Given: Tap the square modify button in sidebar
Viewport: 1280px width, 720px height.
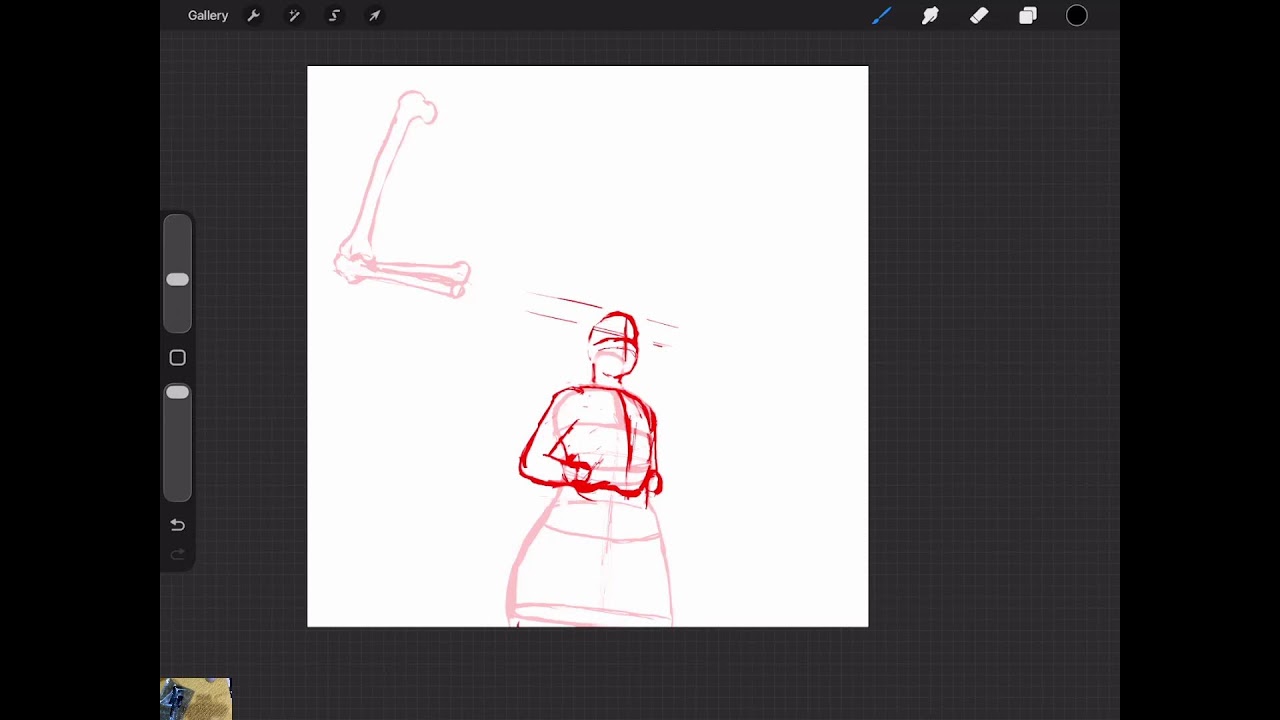Looking at the screenshot, I should tap(177, 358).
